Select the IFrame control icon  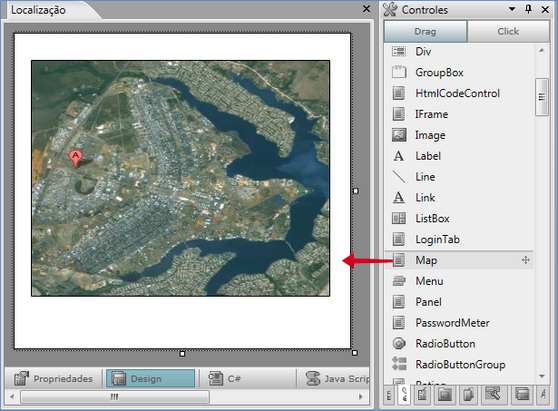click(399, 114)
